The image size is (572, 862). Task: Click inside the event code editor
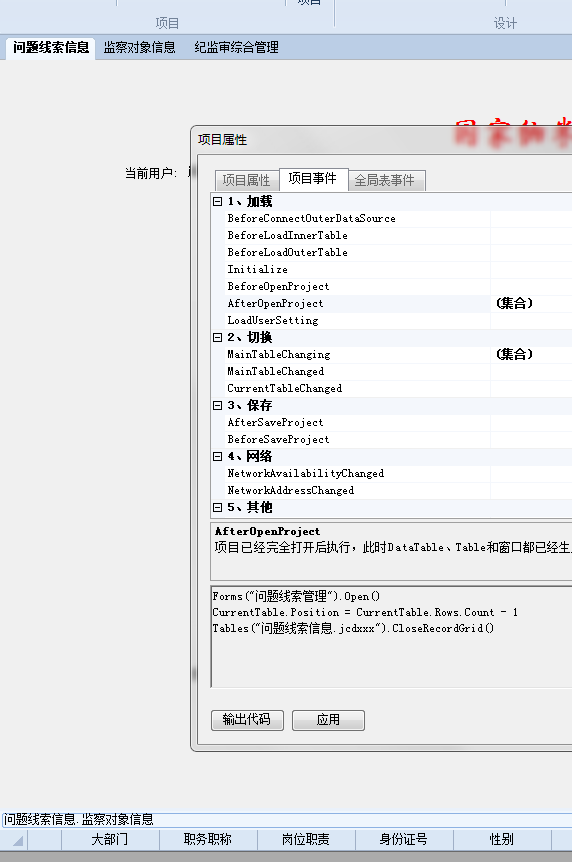[392, 637]
